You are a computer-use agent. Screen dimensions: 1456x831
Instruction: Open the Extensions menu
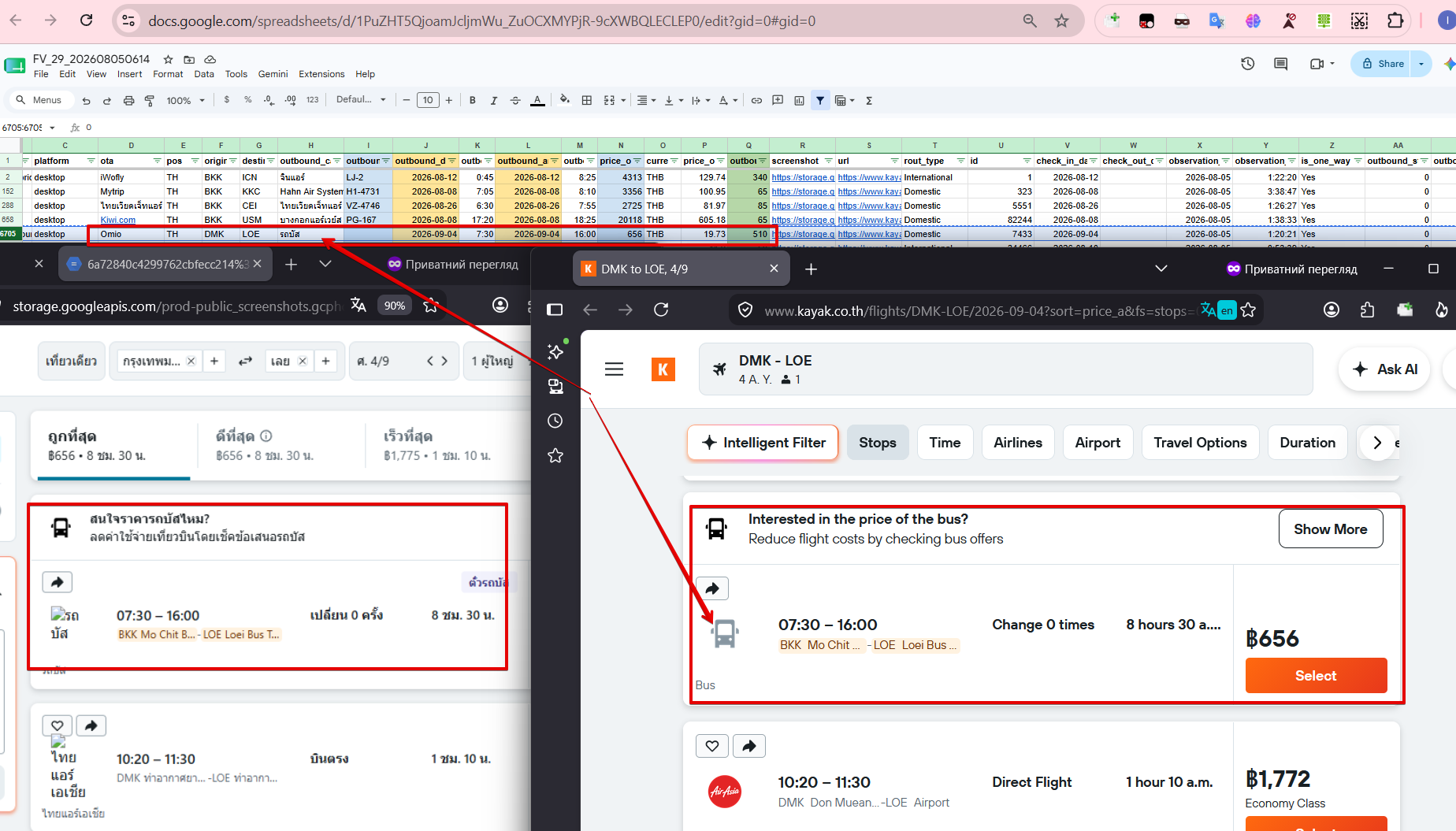click(321, 74)
